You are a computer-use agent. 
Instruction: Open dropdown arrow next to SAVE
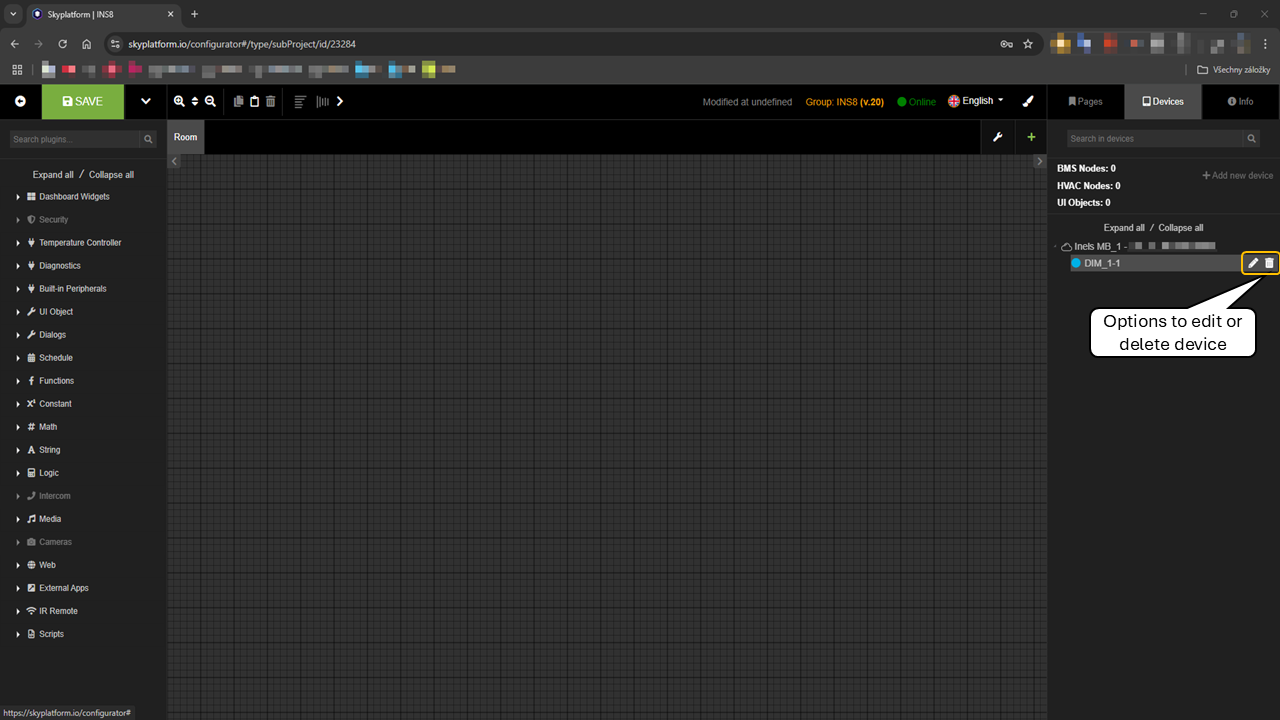pos(145,101)
